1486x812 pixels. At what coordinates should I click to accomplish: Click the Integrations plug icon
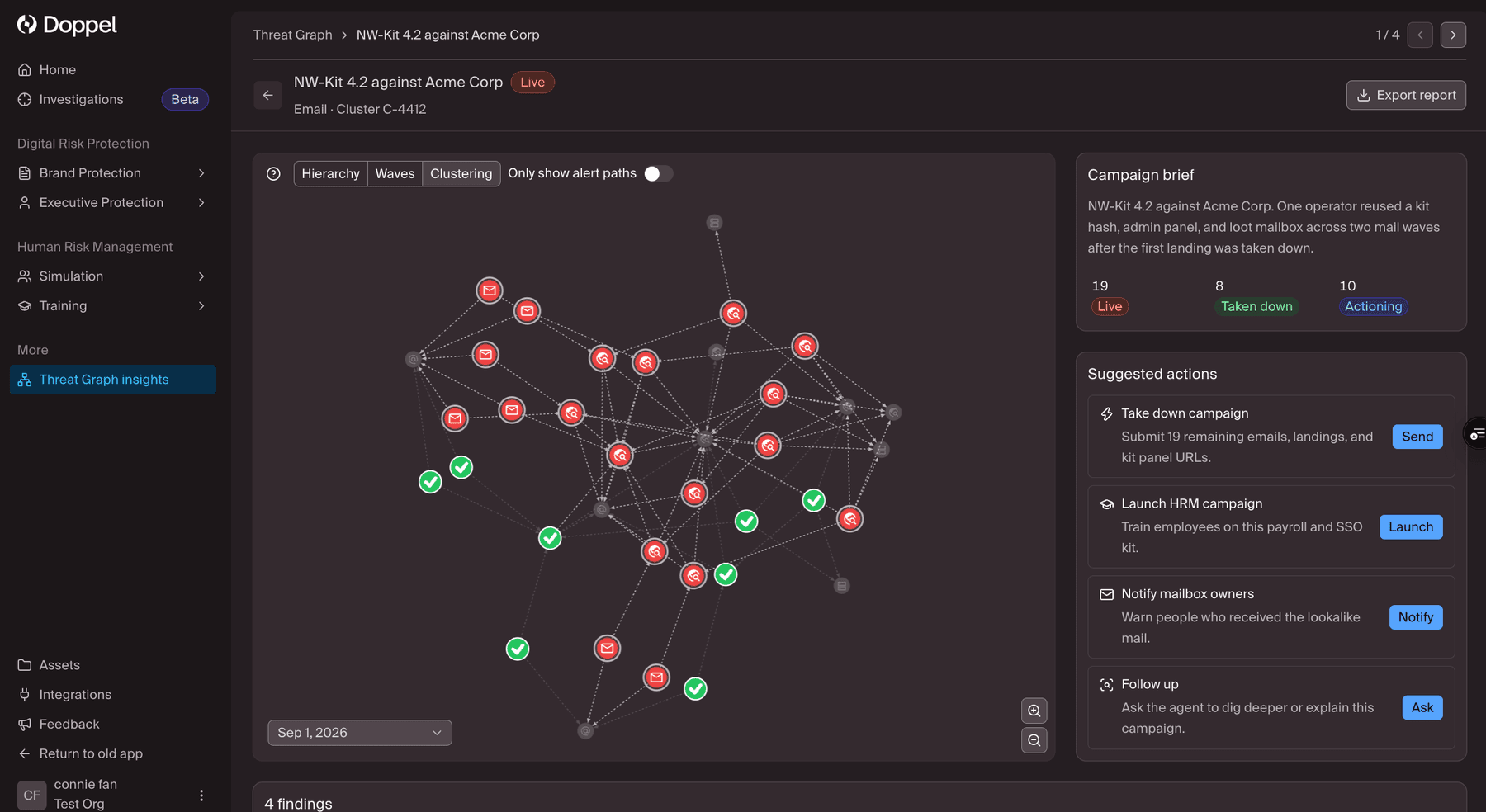pos(25,695)
